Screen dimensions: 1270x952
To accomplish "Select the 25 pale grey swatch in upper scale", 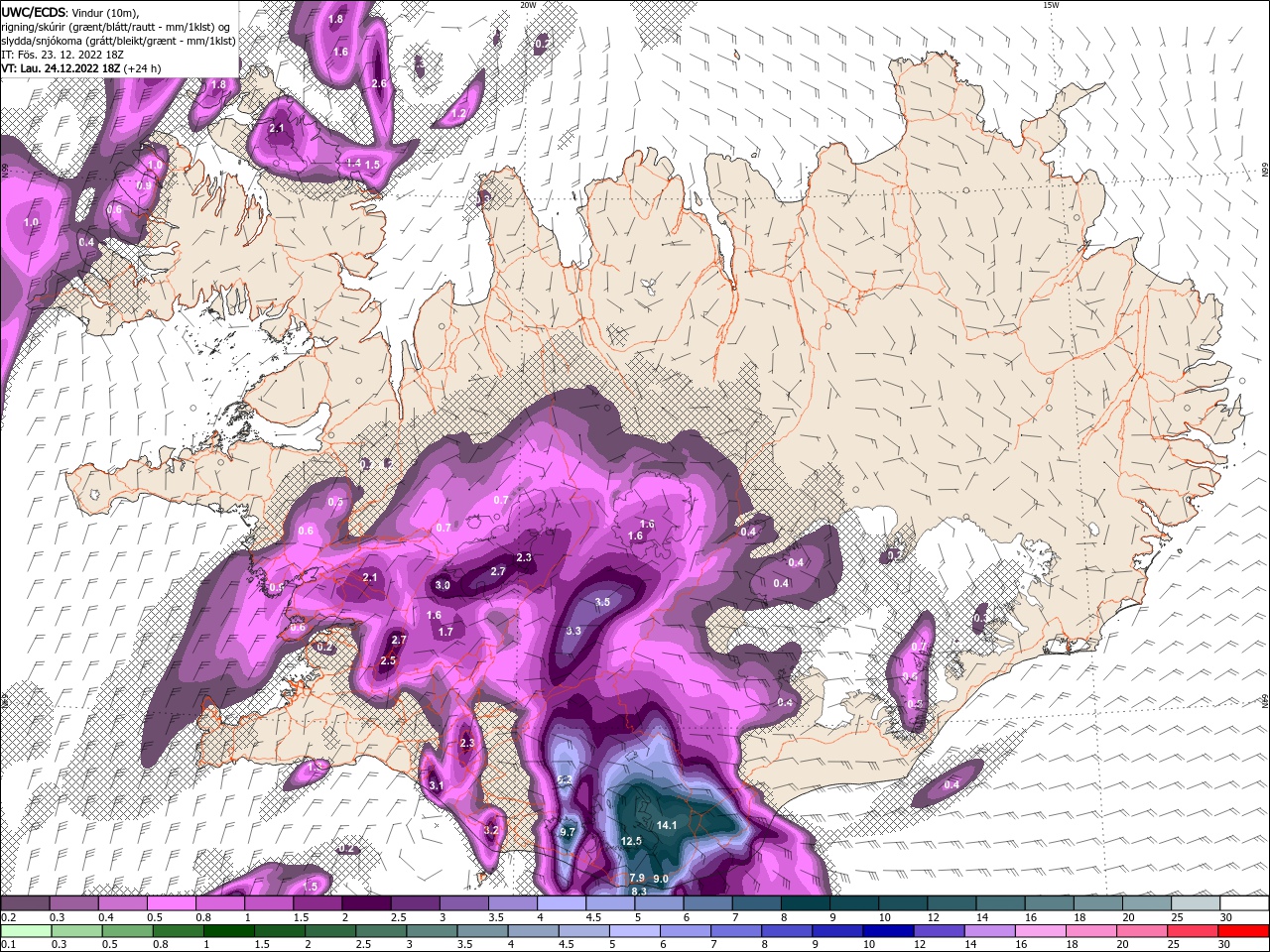I will click(x=1196, y=903).
